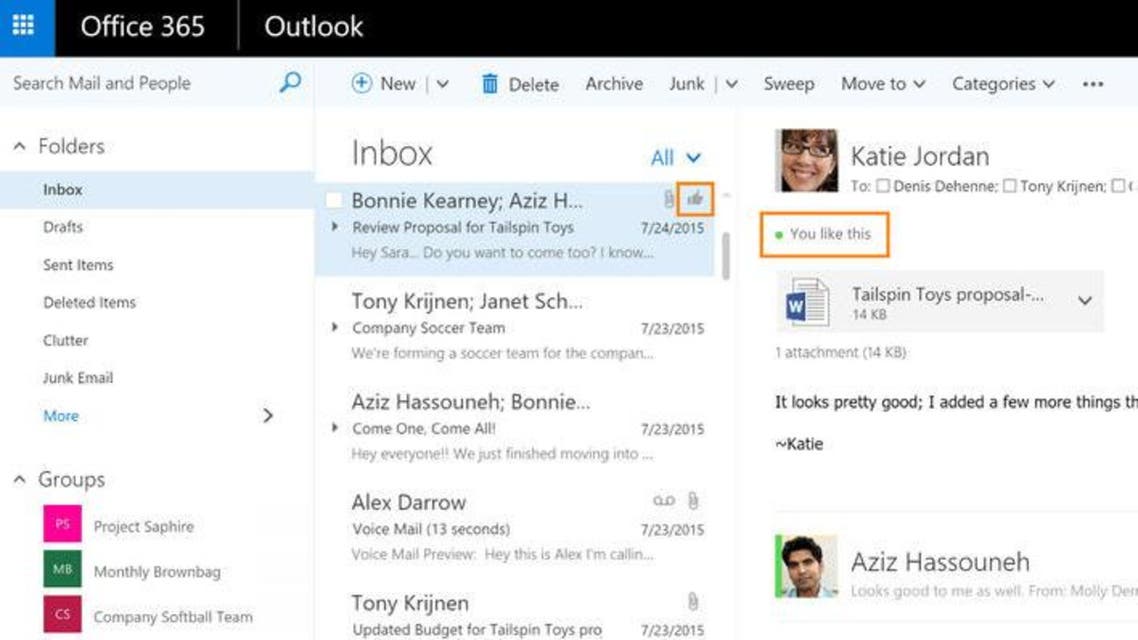Open the Alex Darrow voice mail message
Screen dimensions: 1138x640
coord(515,528)
